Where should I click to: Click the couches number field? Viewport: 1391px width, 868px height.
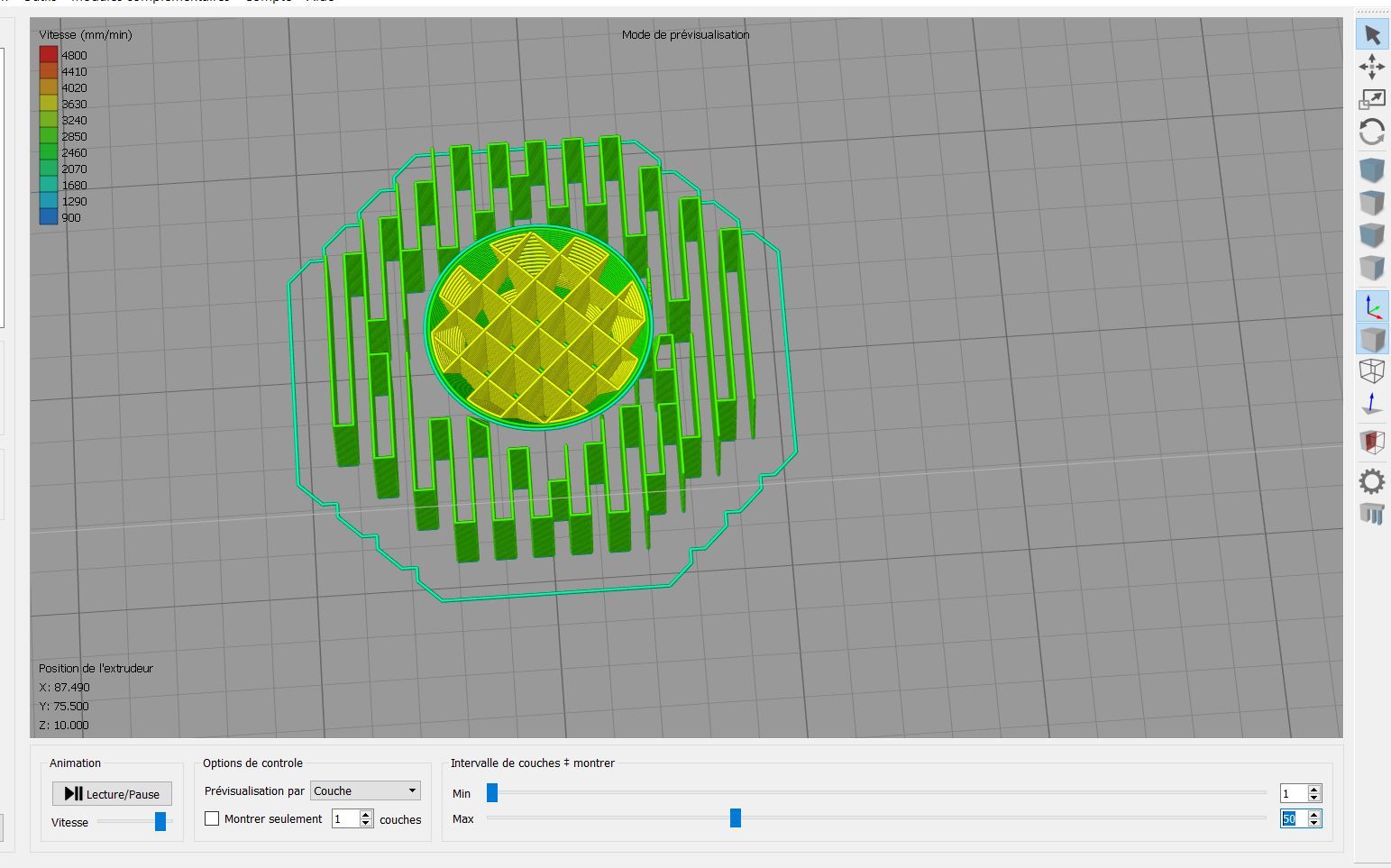point(345,818)
